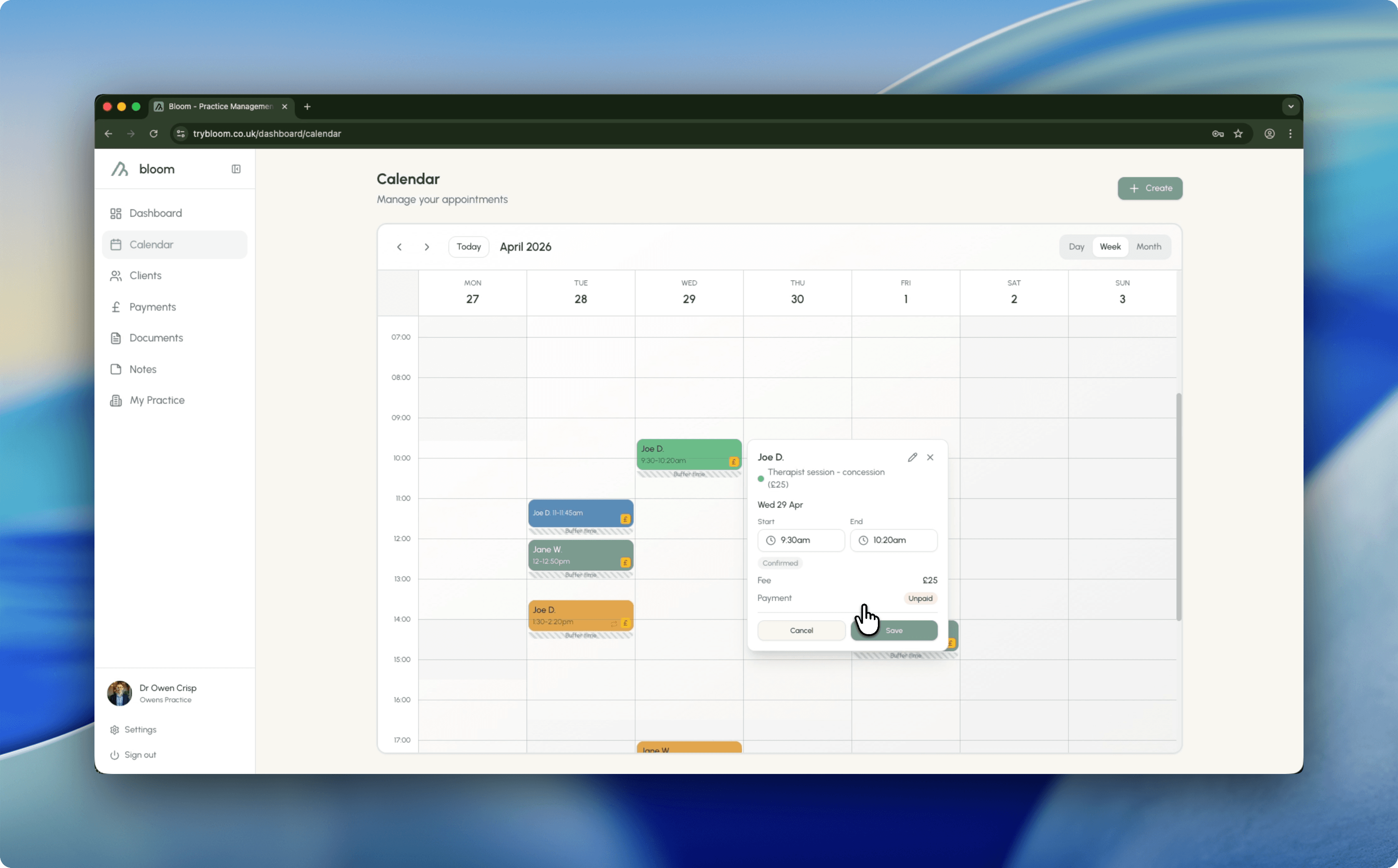Open Jane W. appointment at bottom of Wednesday
Viewport: 1398px width, 868px height.
tap(689, 747)
